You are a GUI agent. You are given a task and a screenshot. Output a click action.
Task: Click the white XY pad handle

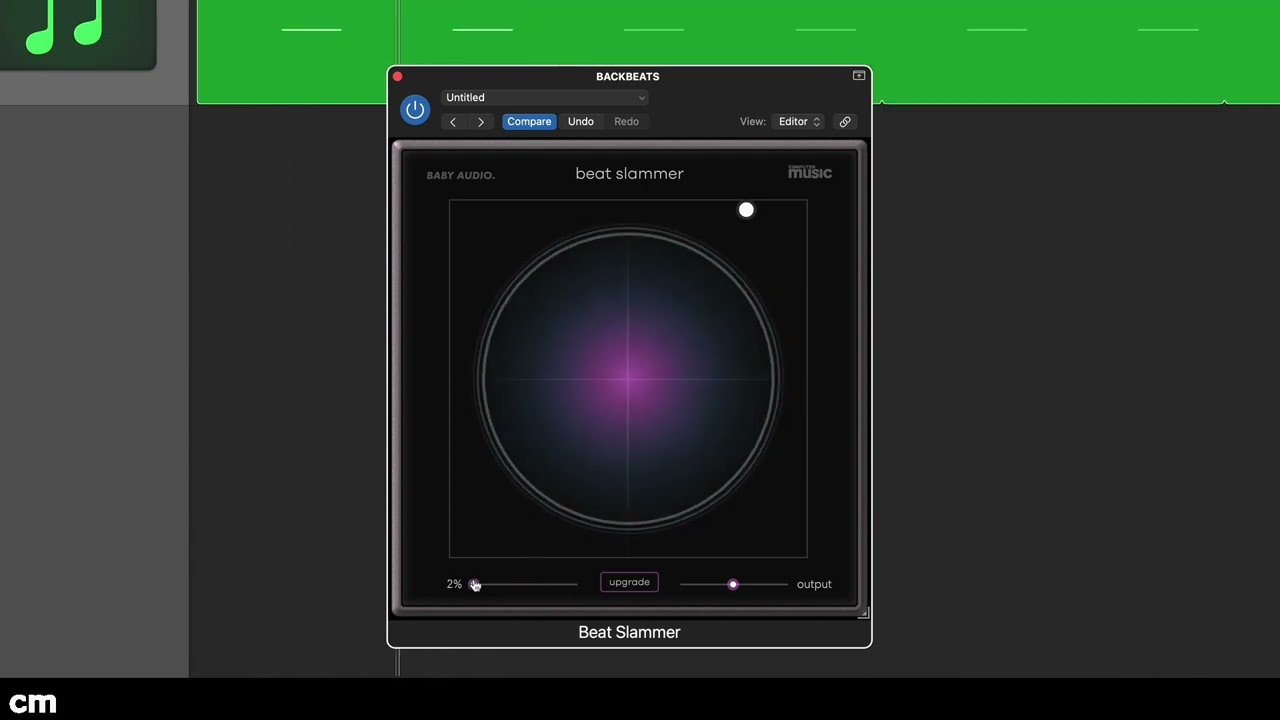746,210
